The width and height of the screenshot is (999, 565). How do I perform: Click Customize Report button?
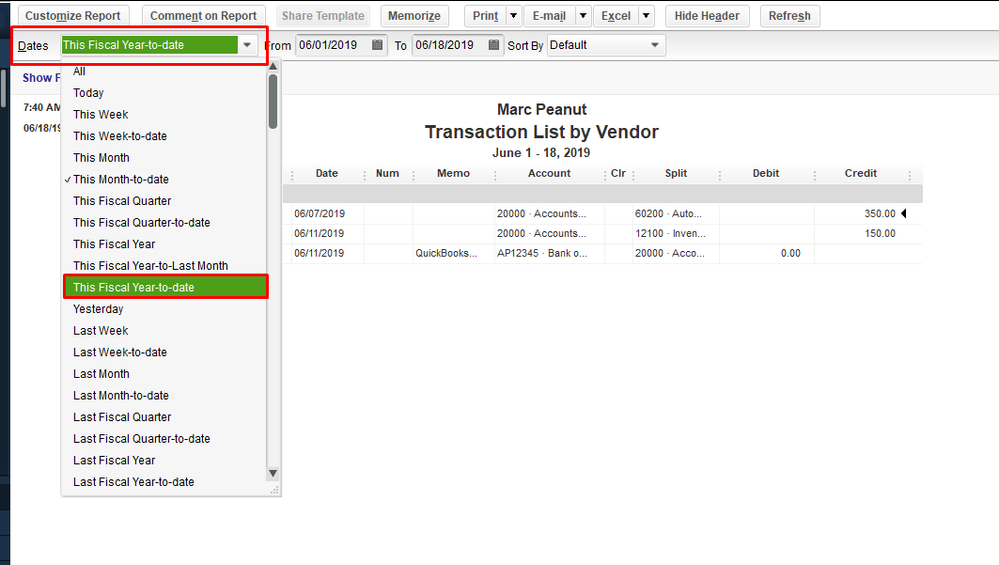point(73,16)
